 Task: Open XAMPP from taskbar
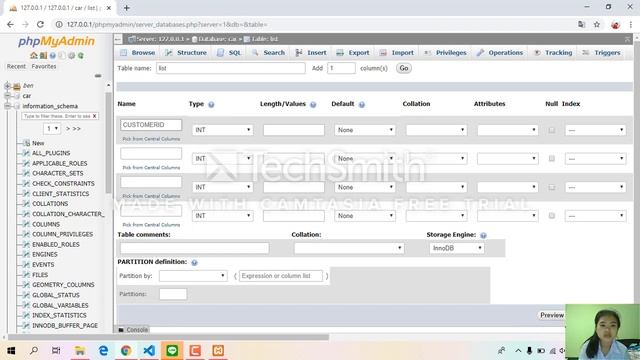218,351
